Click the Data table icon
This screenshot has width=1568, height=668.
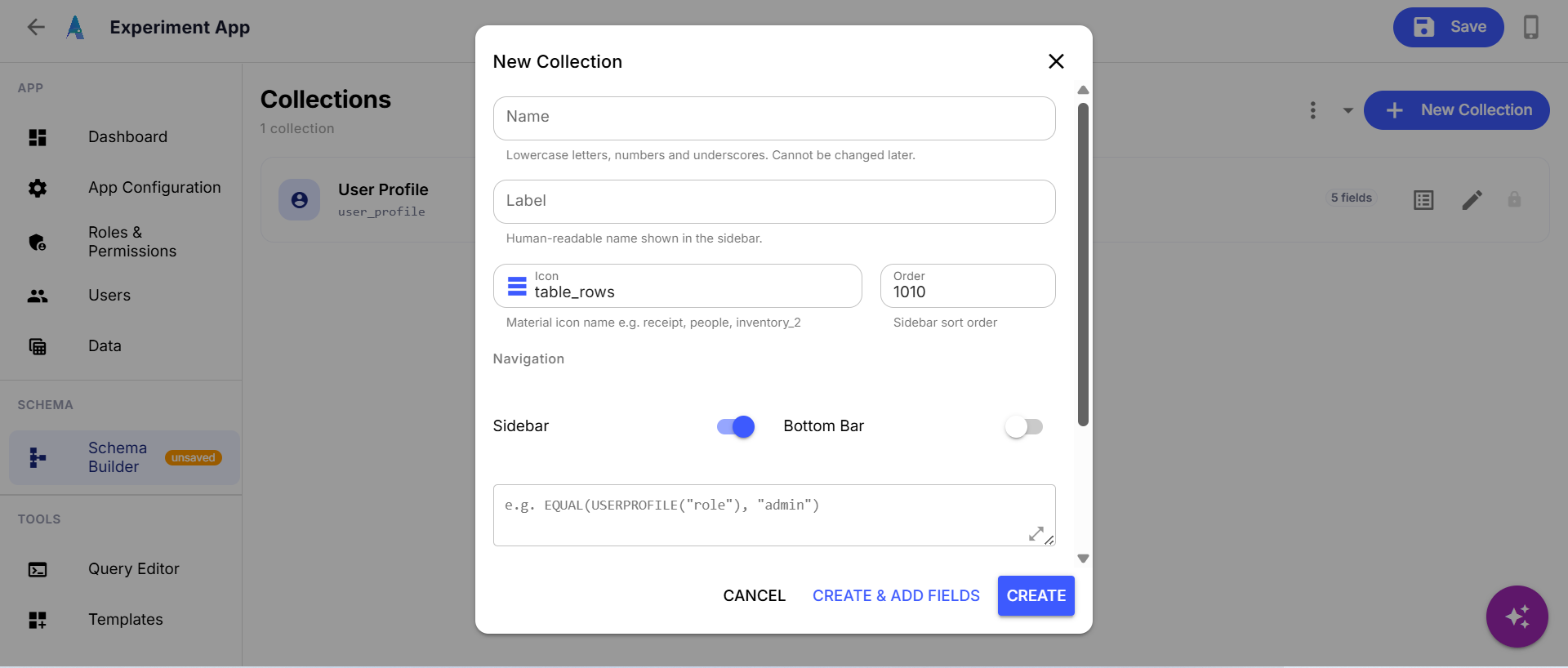tap(38, 346)
